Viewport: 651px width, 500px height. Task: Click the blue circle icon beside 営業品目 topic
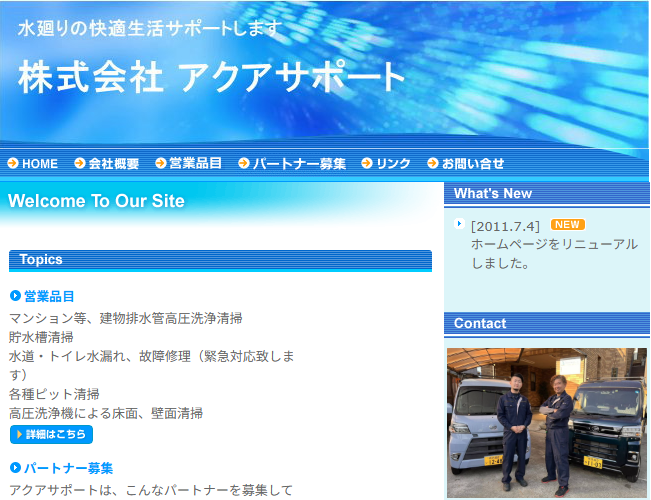pyautogui.click(x=15, y=296)
